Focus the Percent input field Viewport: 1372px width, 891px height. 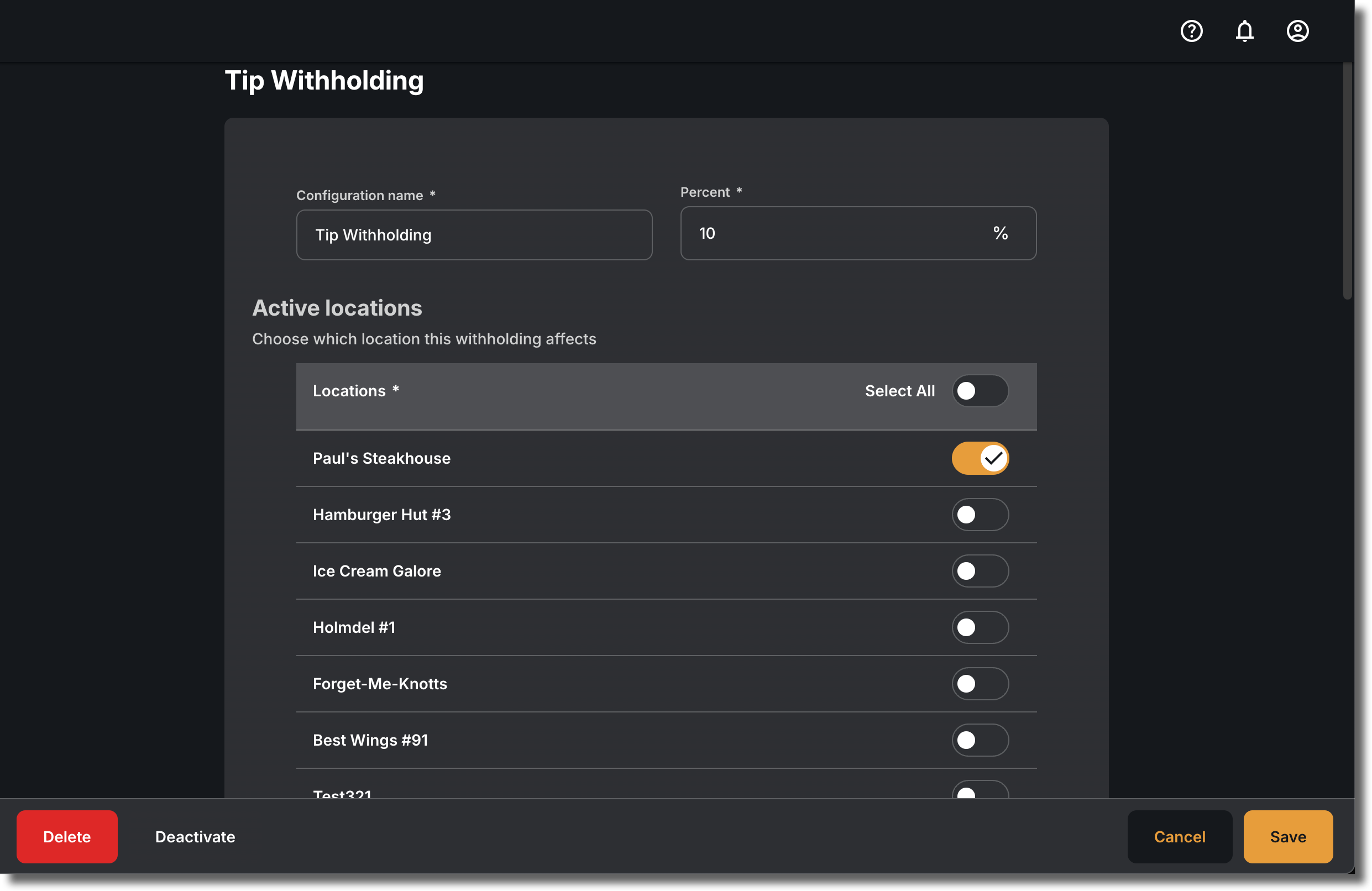(x=858, y=233)
